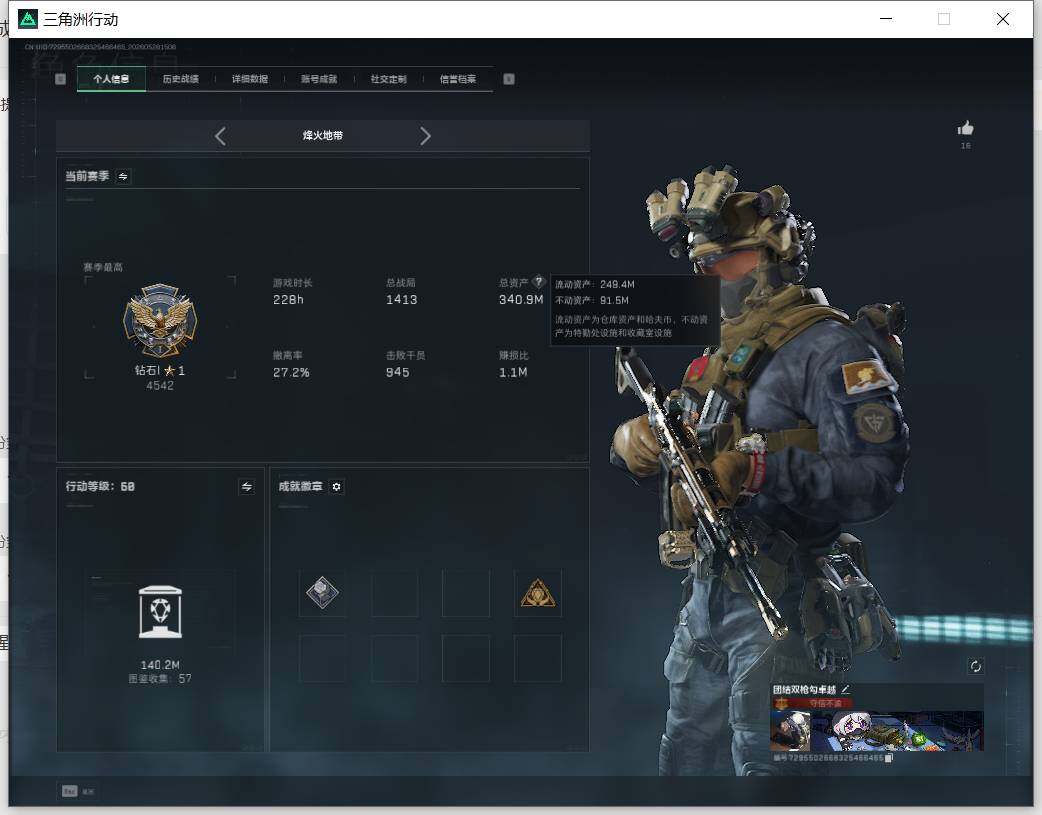This screenshot has height=815, width=1042.
Task: Go to the previous mode with left chevron
Action: pos(221,136)
